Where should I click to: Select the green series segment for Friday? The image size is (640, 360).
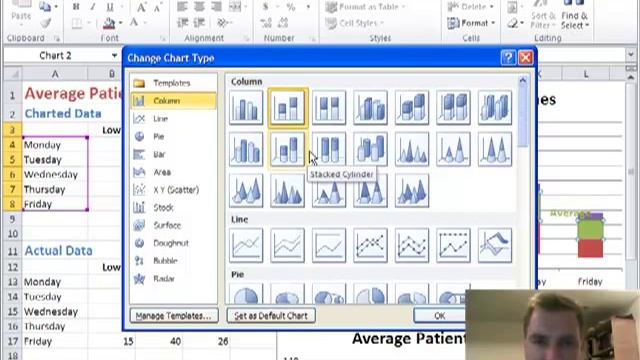click(590, 230)
